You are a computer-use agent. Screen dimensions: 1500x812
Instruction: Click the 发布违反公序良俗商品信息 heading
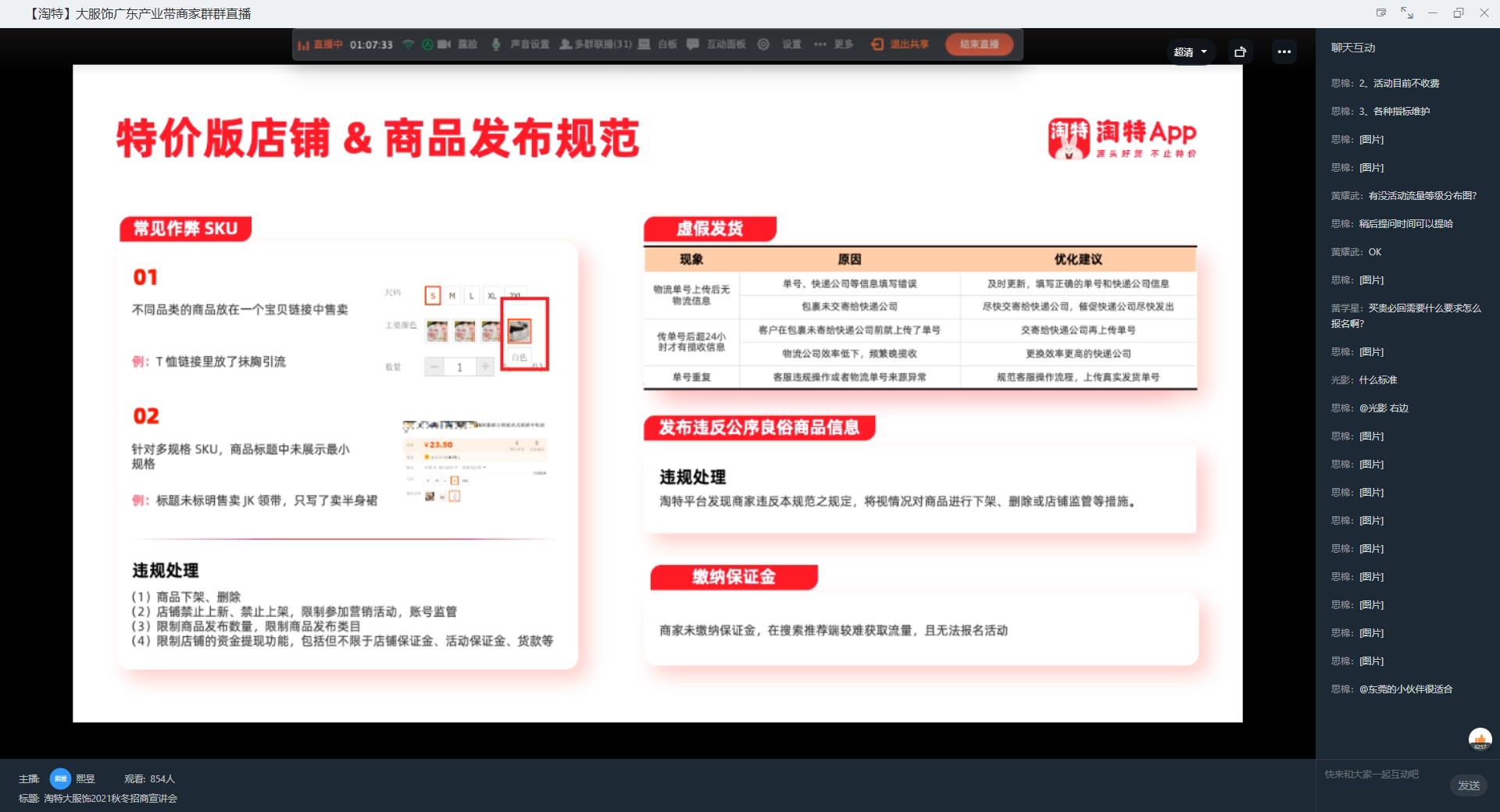click(759, 427)
